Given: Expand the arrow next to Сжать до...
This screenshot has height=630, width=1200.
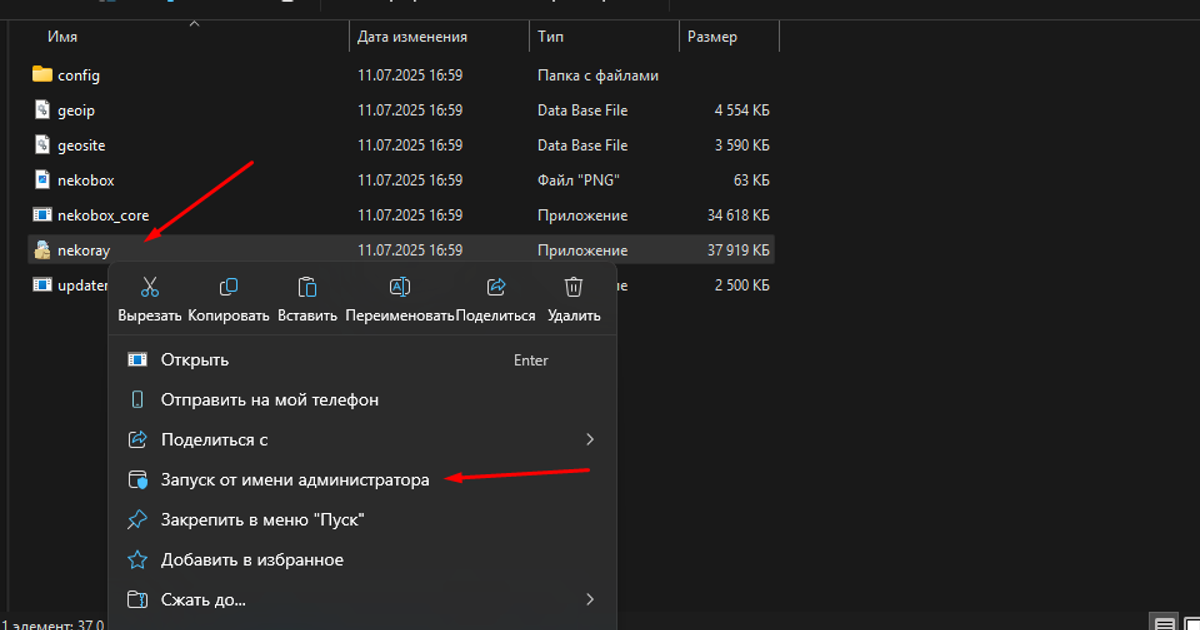Looking at the screenshot, I should [590, 600].
